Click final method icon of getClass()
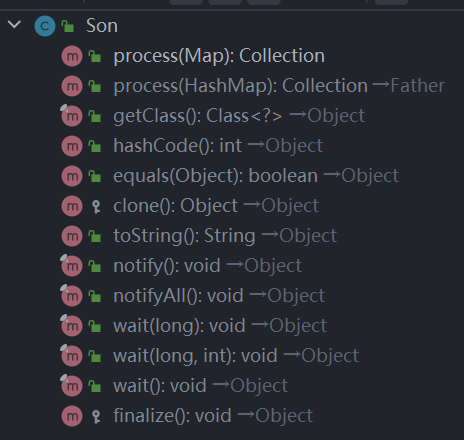Image resolution: width=464 pixels, height=440 pixels. tap(71, 115)
